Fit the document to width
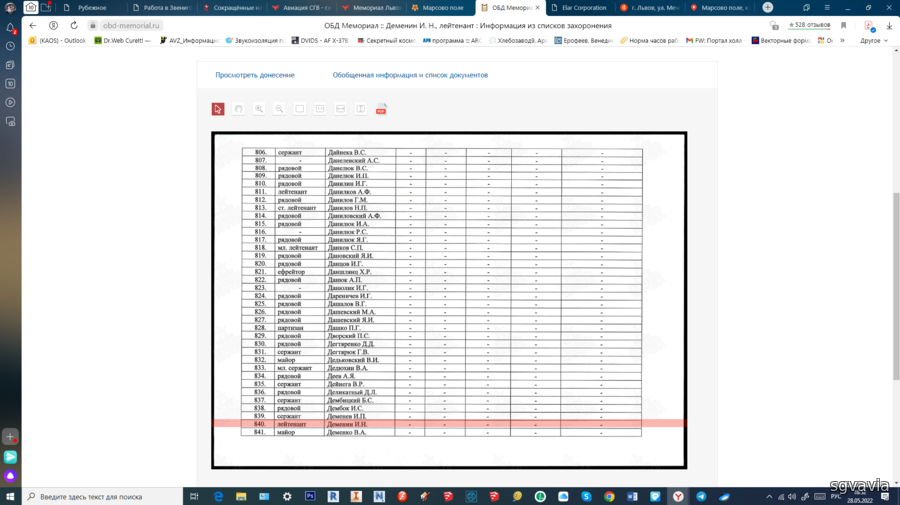Viewport: 900px width, 505px height. (x=340, y=109)
